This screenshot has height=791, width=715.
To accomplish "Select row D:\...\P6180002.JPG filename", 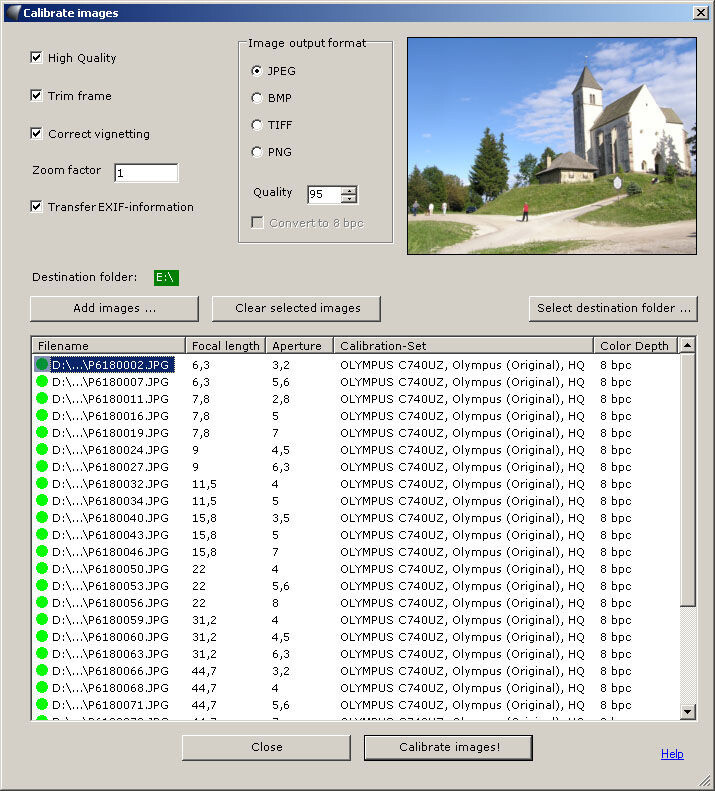I will (113, 364).
